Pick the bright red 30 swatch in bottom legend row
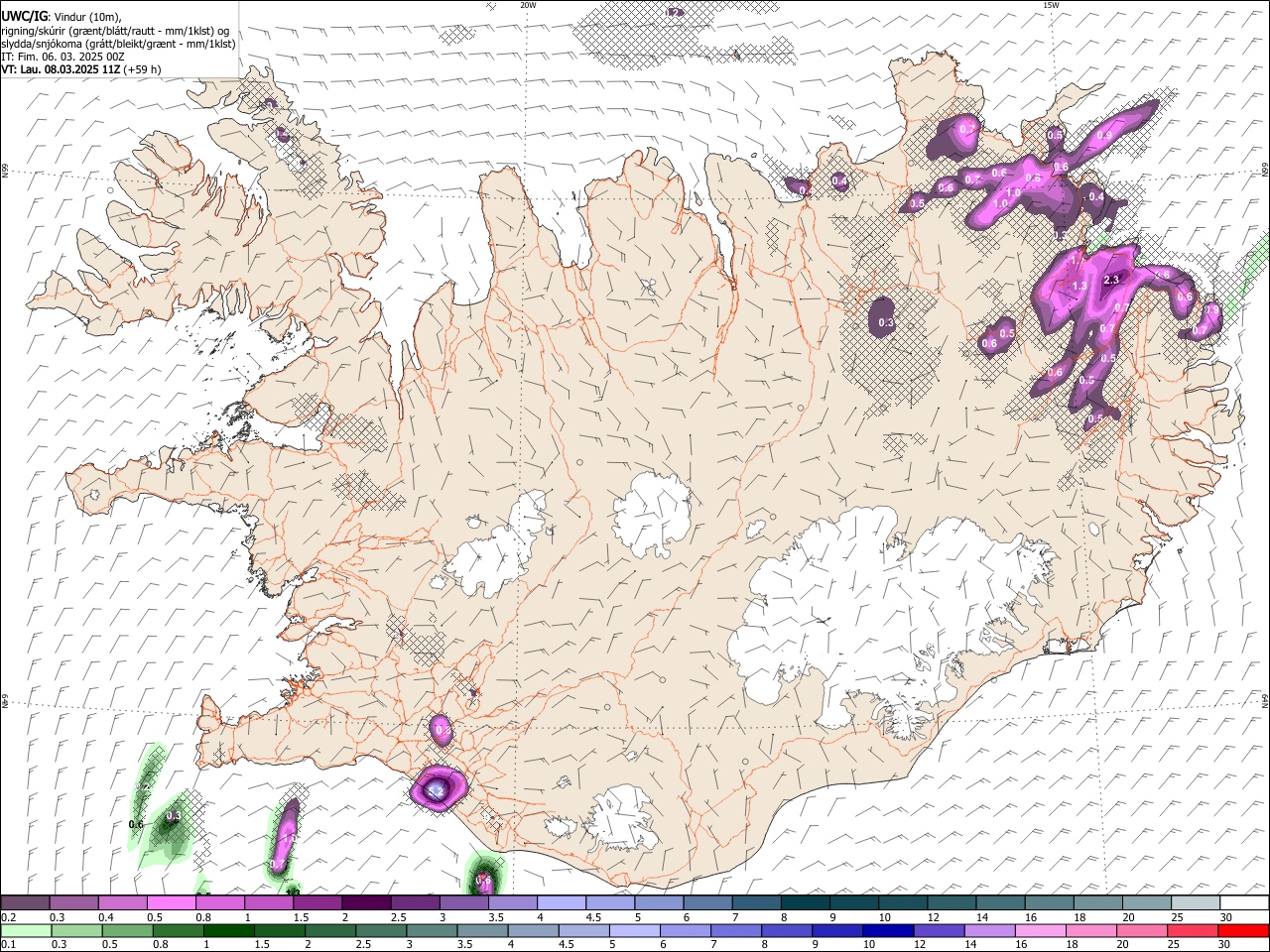This screenshot has height=952, width=1270. 1243,931
